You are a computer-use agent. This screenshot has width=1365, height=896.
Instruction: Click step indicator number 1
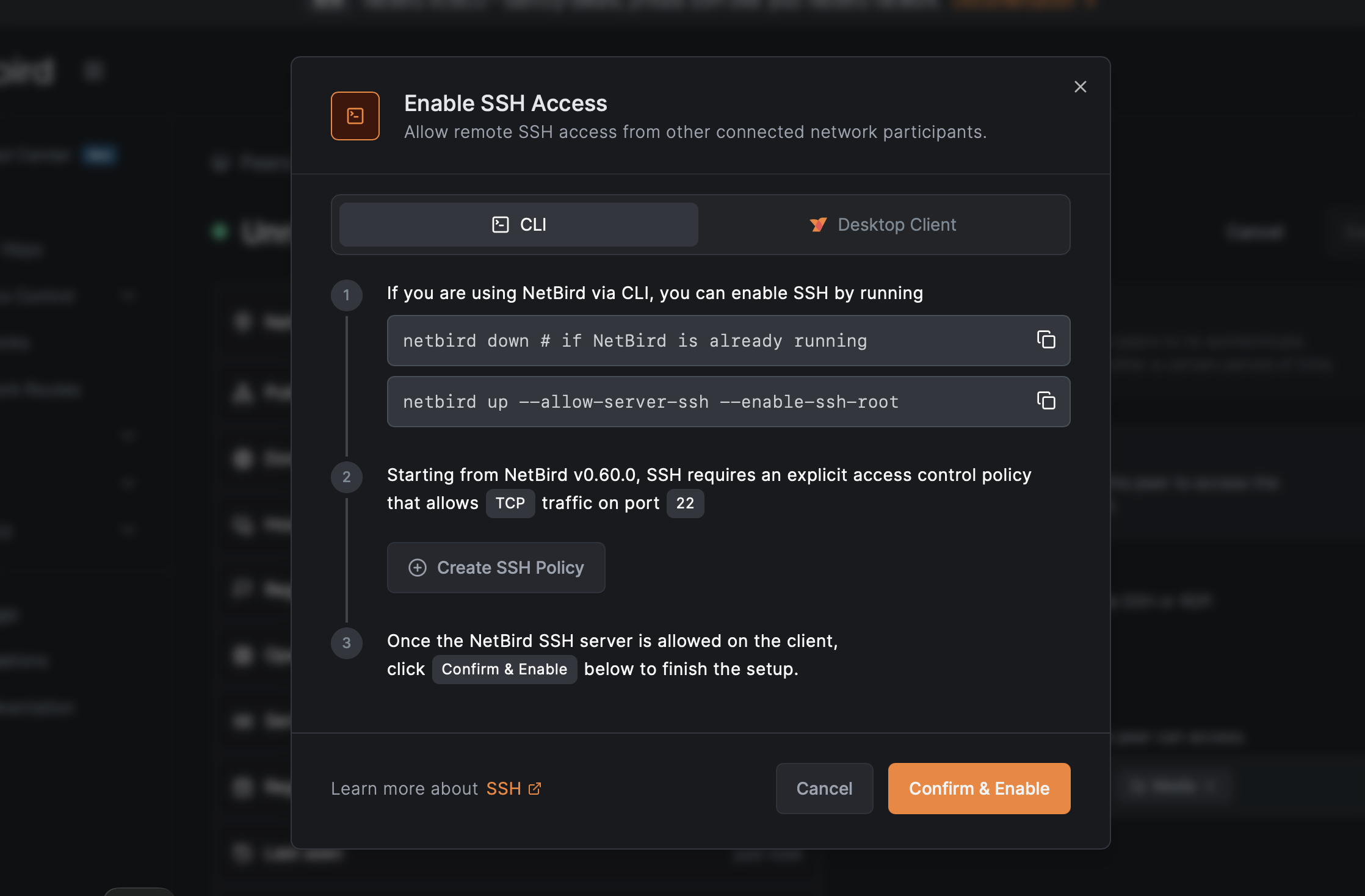346,295
